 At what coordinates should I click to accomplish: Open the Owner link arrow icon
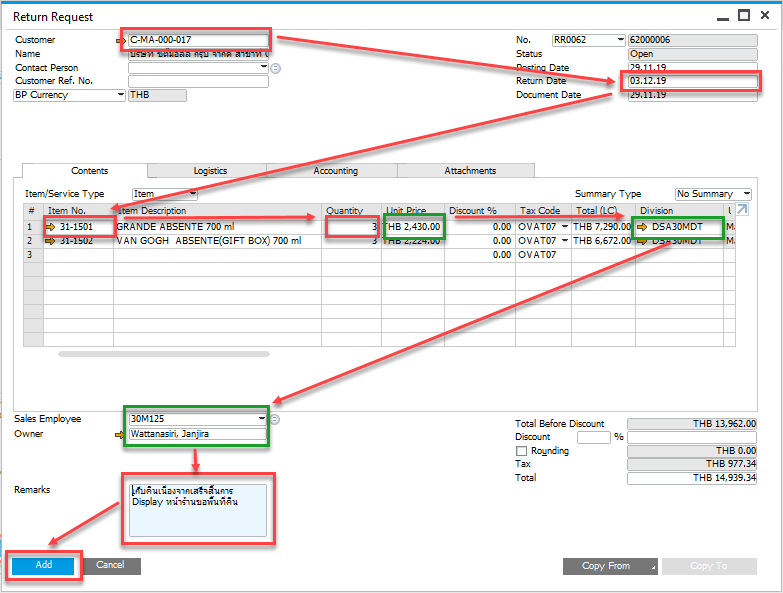pyautogui.click(x=119, y=435)
